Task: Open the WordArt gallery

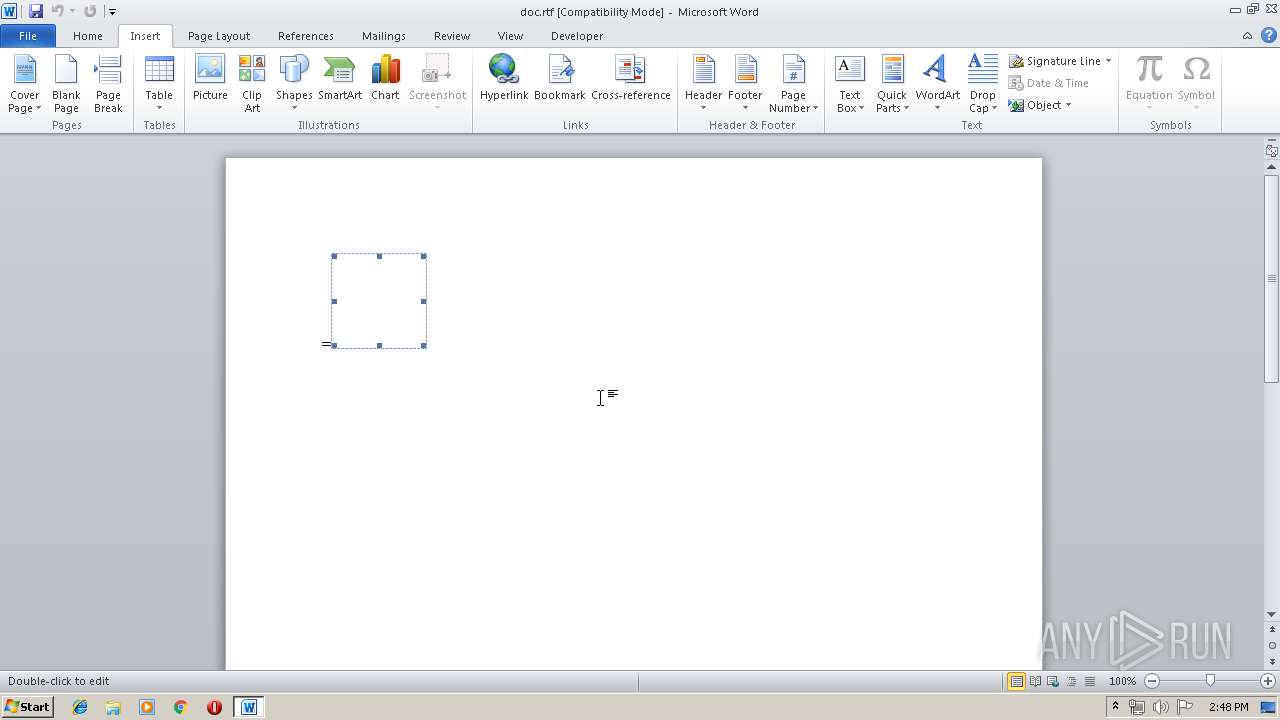Action: click(937, 84)
